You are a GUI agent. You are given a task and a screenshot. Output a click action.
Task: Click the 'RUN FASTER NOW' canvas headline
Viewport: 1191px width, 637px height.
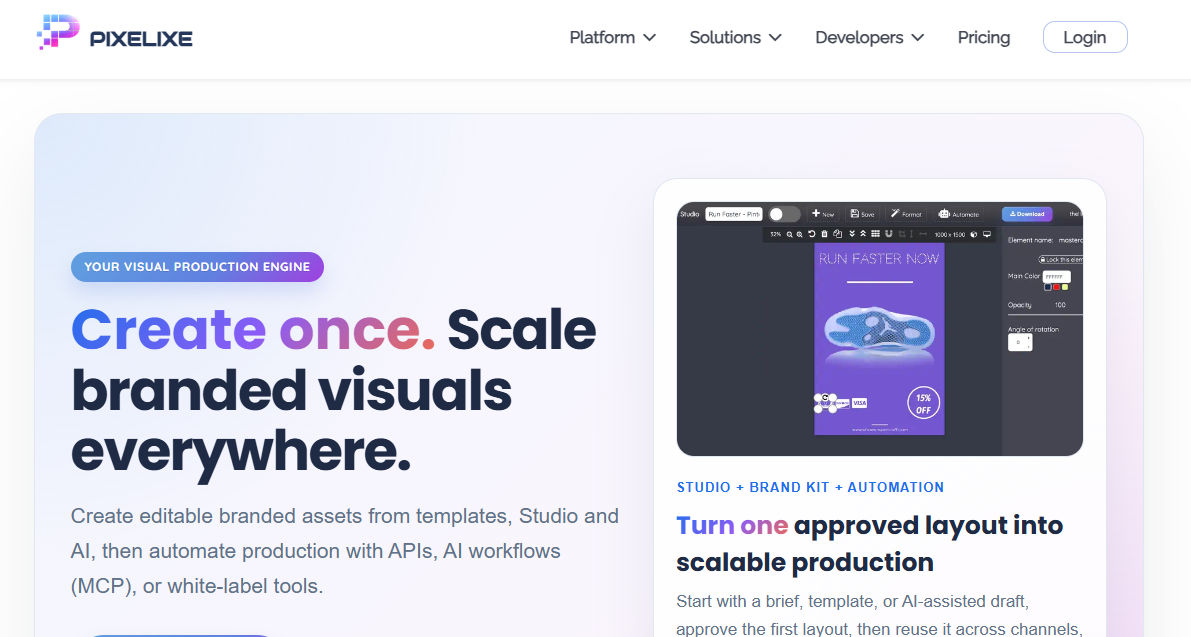click(x=879, y=259)
